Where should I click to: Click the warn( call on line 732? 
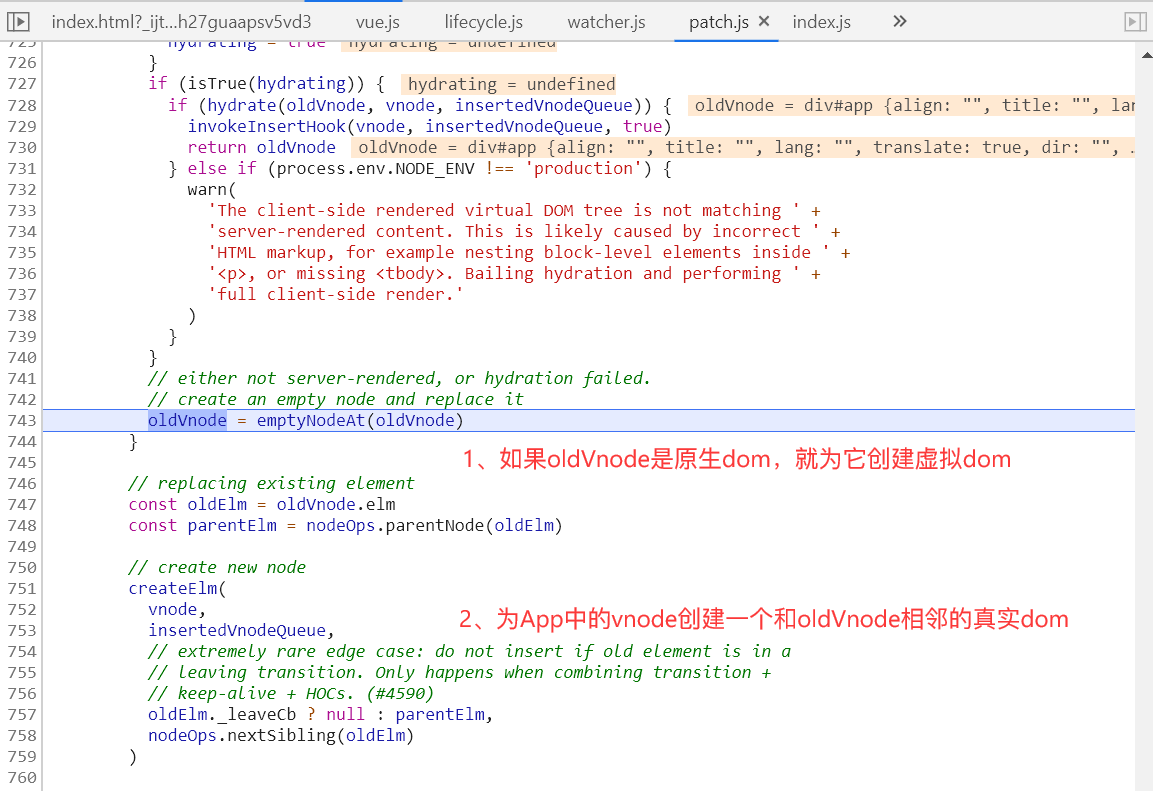point(212,190)
